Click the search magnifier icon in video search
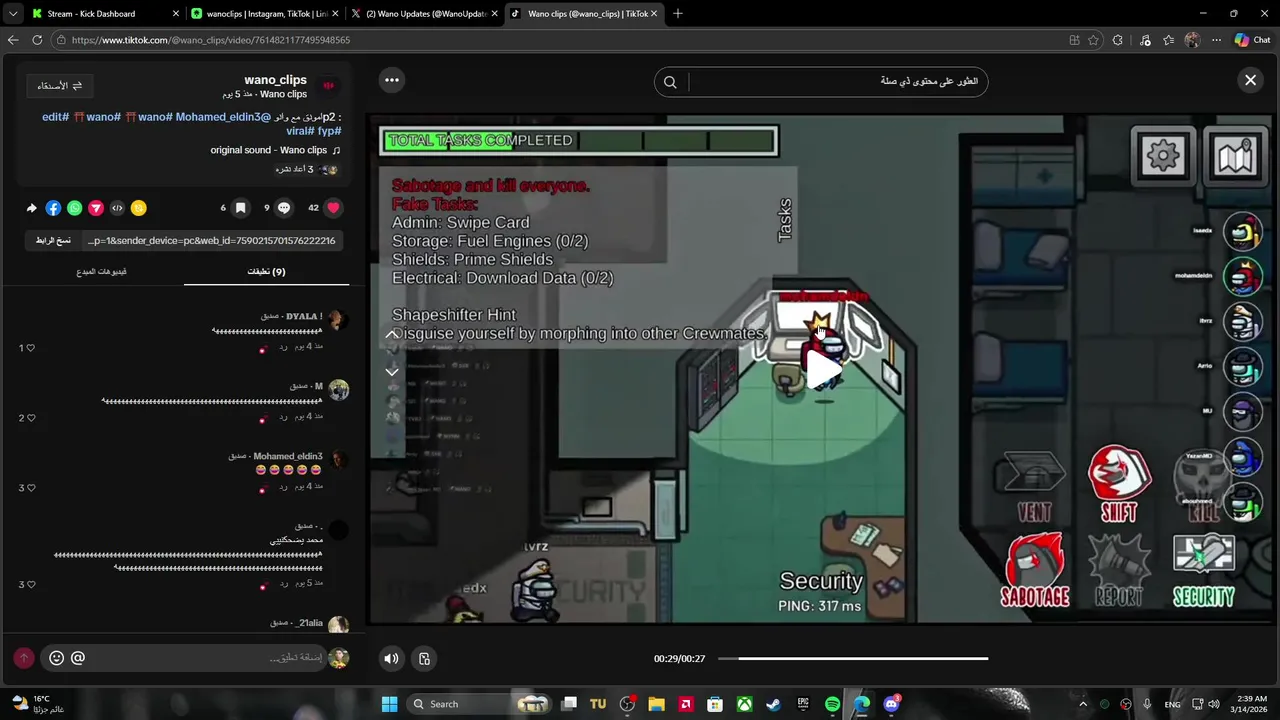The width and height of the screenshot is (1280, 720). [670, 82]
